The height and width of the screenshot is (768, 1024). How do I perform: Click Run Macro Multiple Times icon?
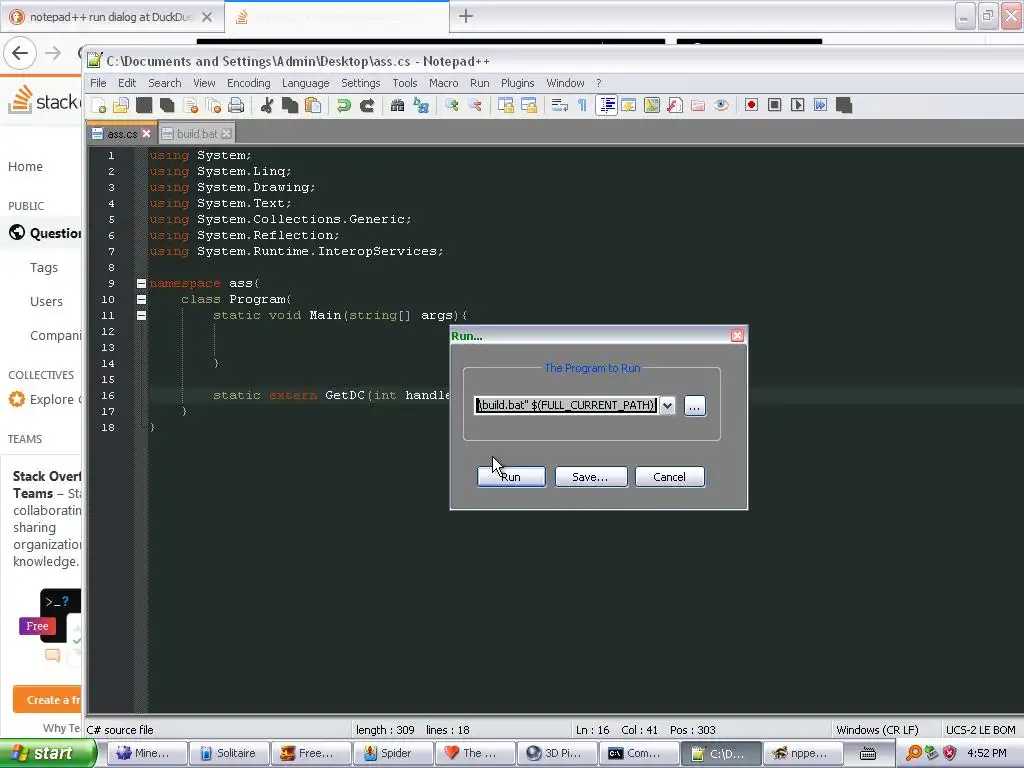(820, 105)
